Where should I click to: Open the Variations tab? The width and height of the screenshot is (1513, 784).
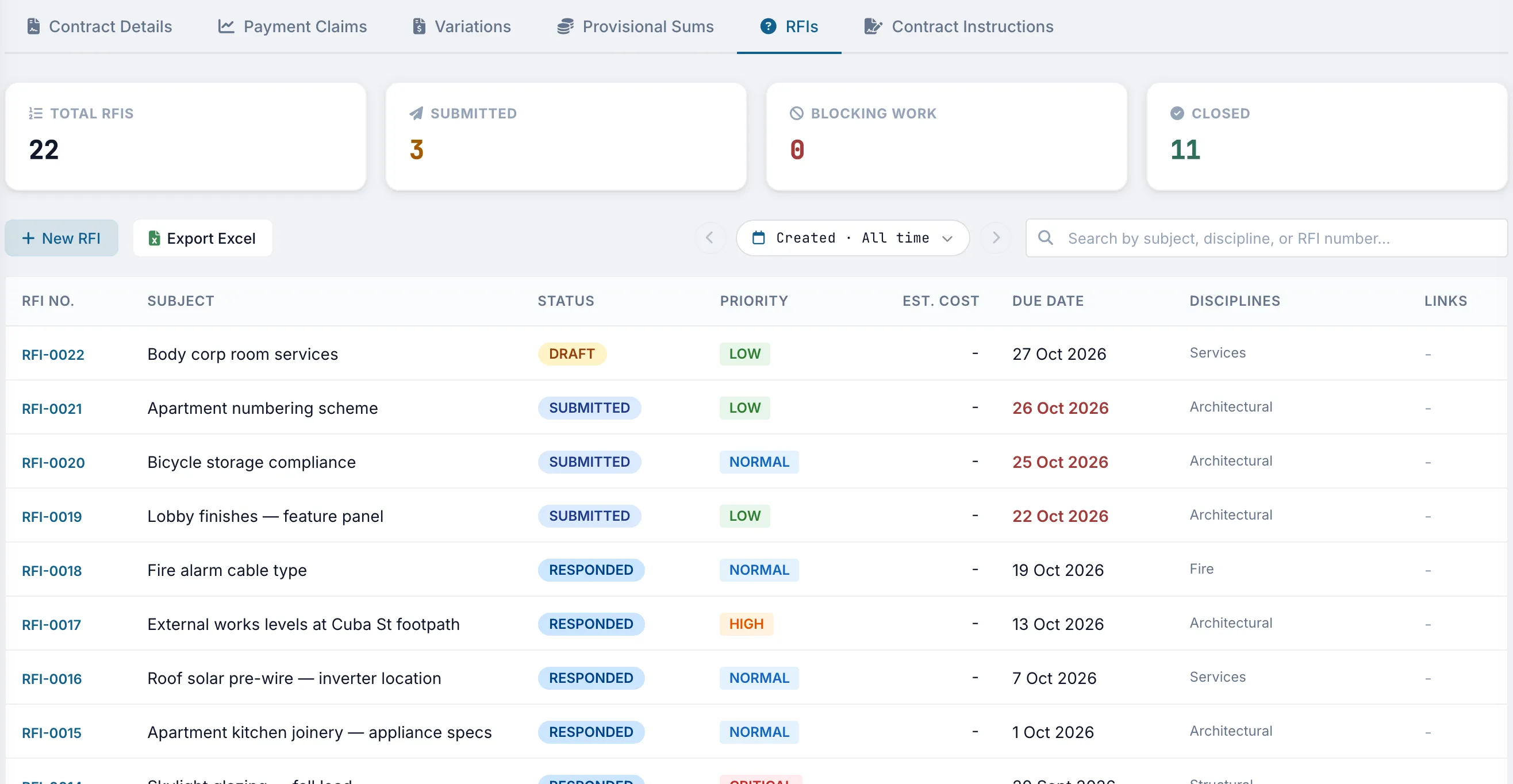[x=461, y=26]
